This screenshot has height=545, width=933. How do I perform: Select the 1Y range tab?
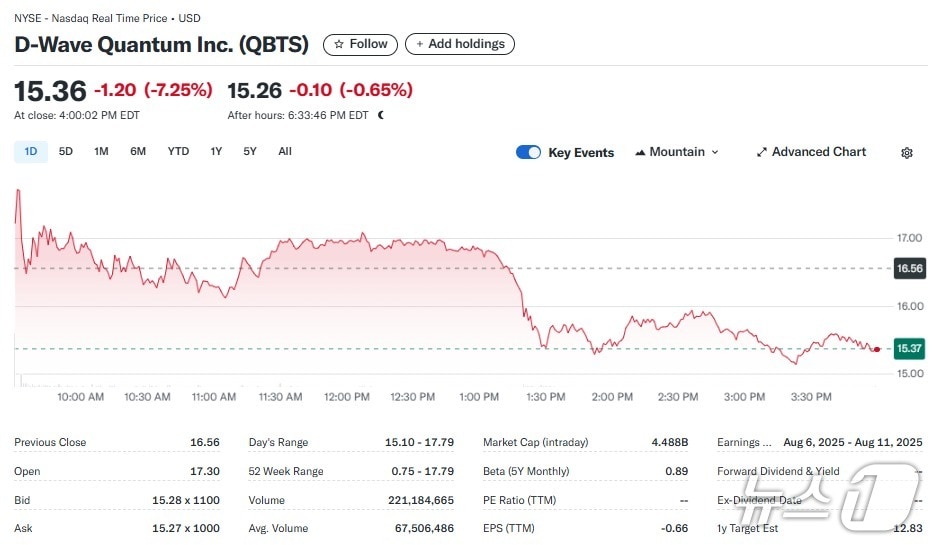pos(216,151)
